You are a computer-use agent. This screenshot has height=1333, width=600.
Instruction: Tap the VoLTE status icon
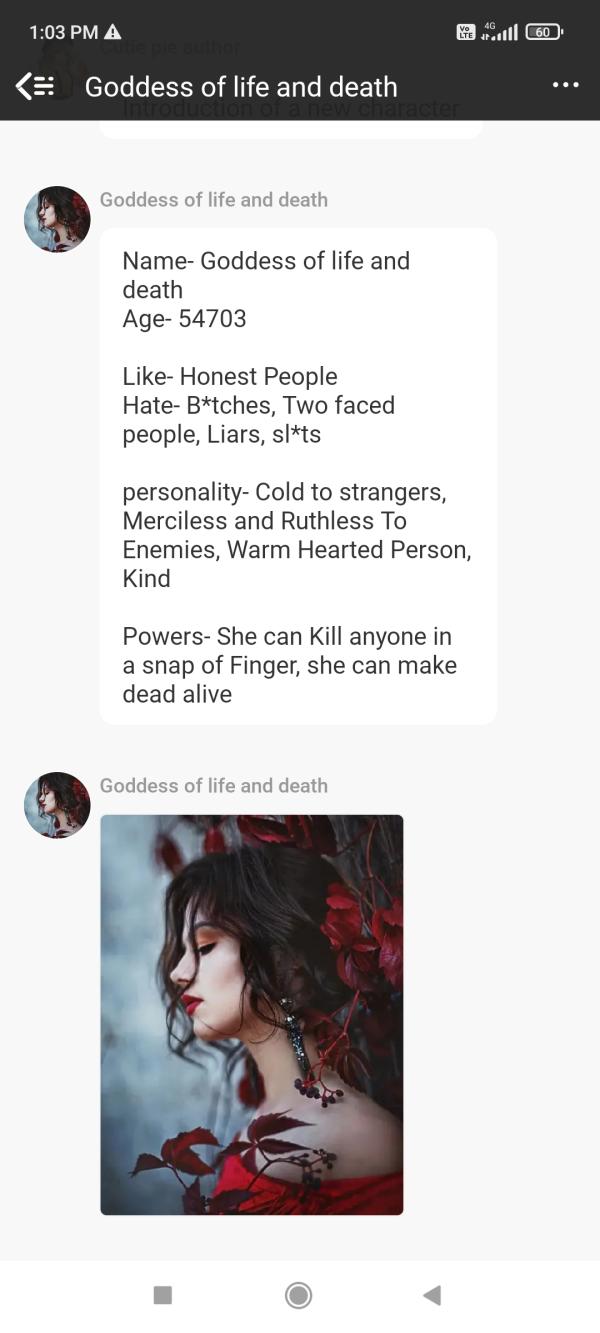(x=466, y=32)
